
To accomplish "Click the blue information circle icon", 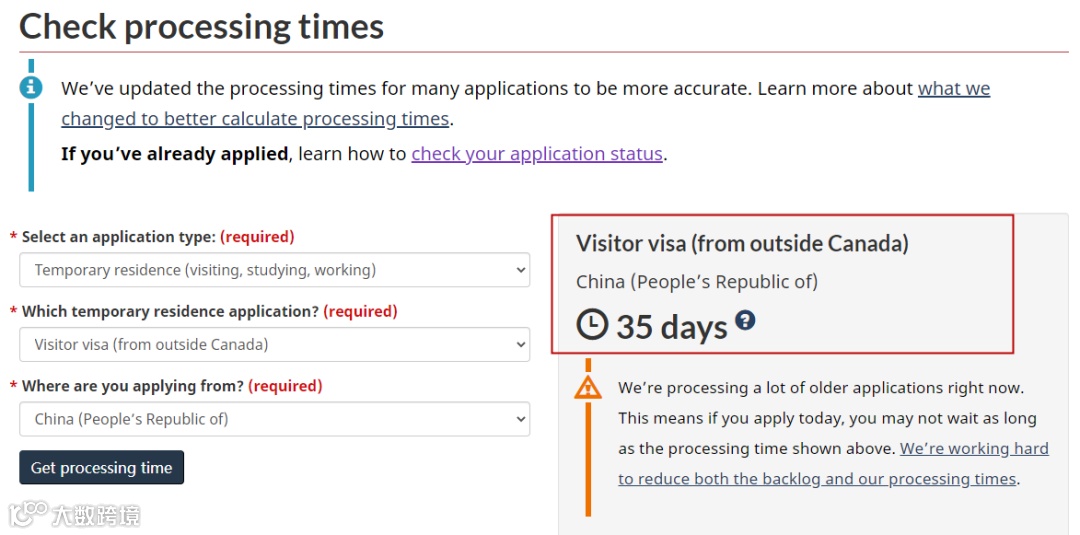I will 31,88.
